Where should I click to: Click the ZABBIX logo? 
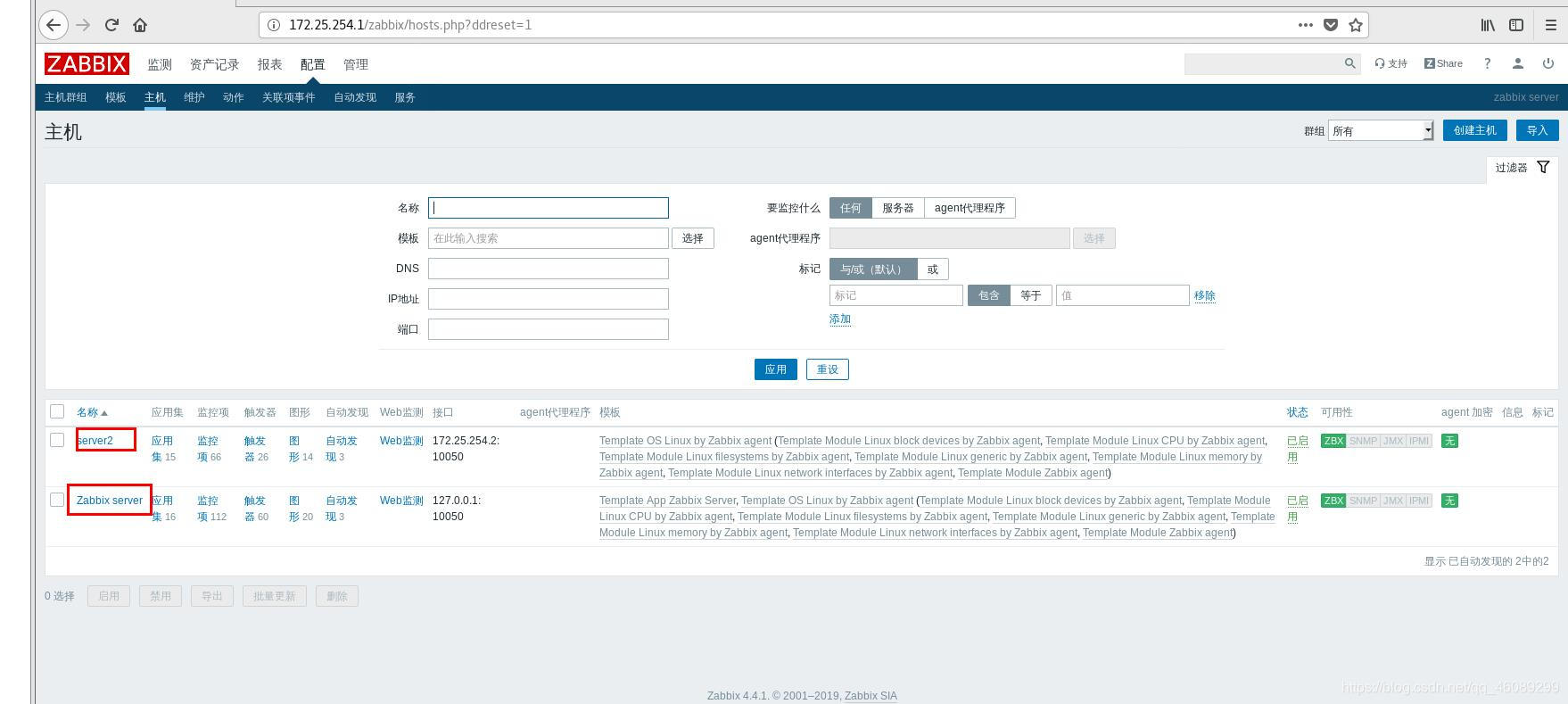pyautogui.click(x=87, y=63)
